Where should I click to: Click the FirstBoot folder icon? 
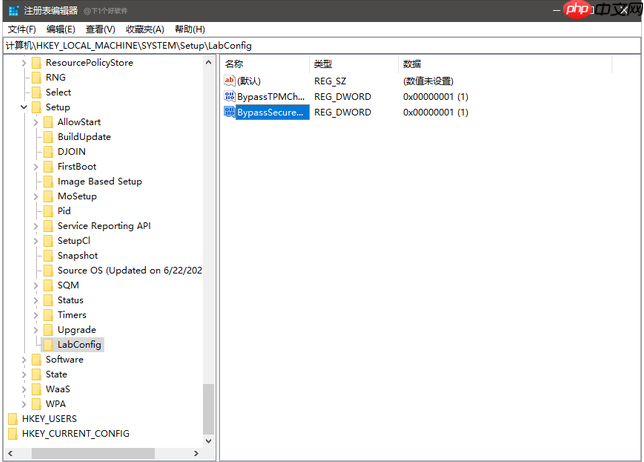click(x=48, y=167)
